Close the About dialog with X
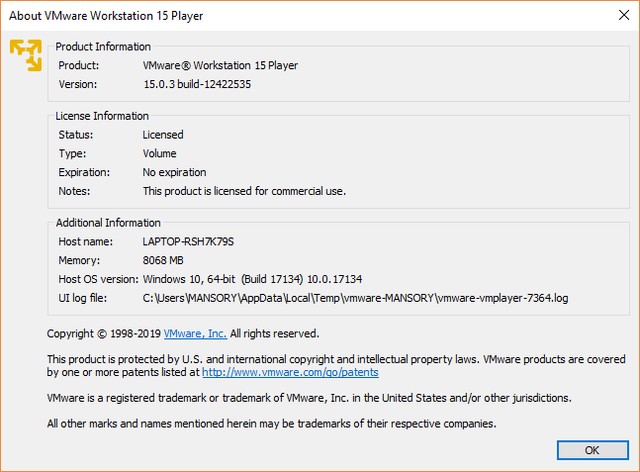640x472 pixels. click(620, 12)
